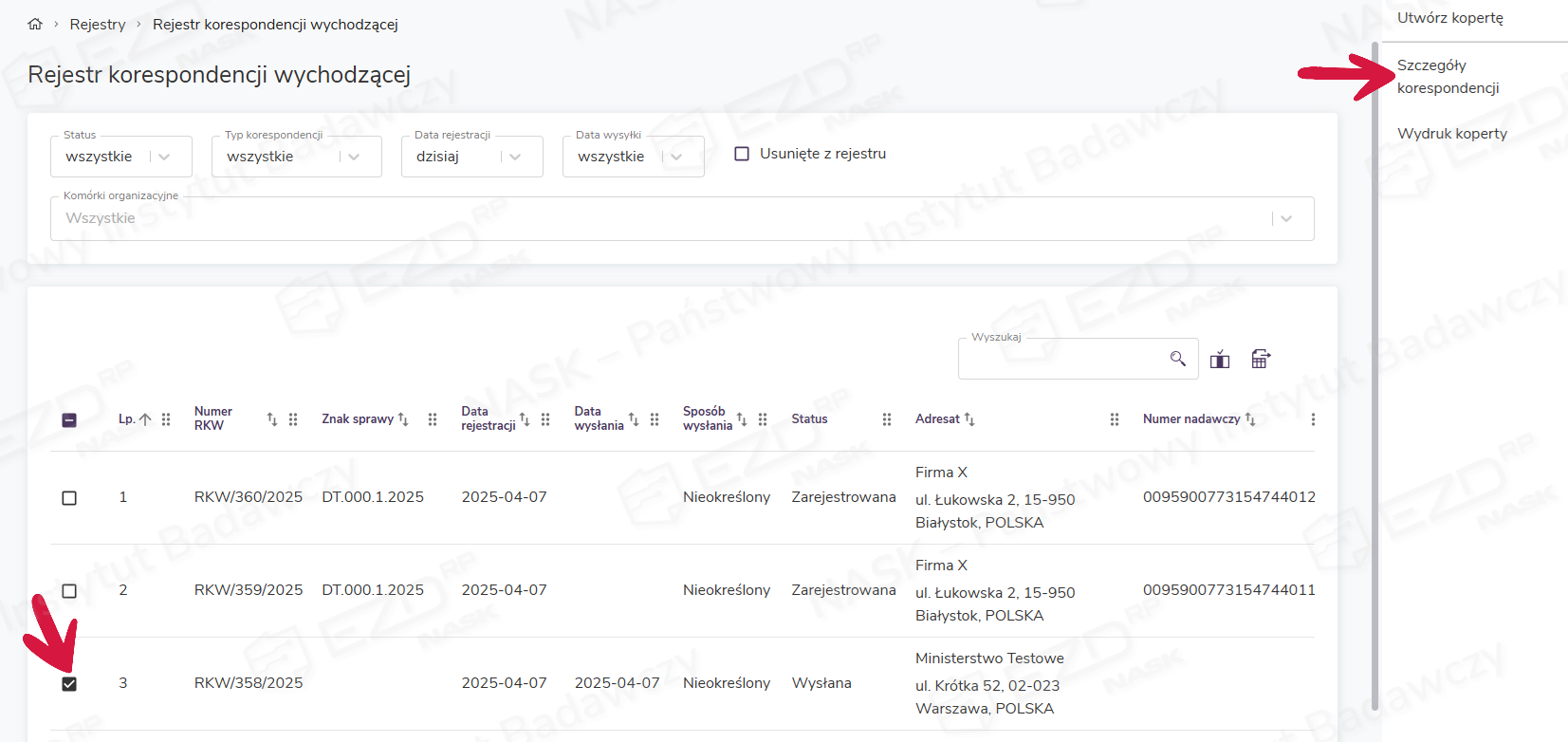Open three-dot menu beside Numer nadawczy
Screen dimensions: 1568x742
click(1313, 419)
